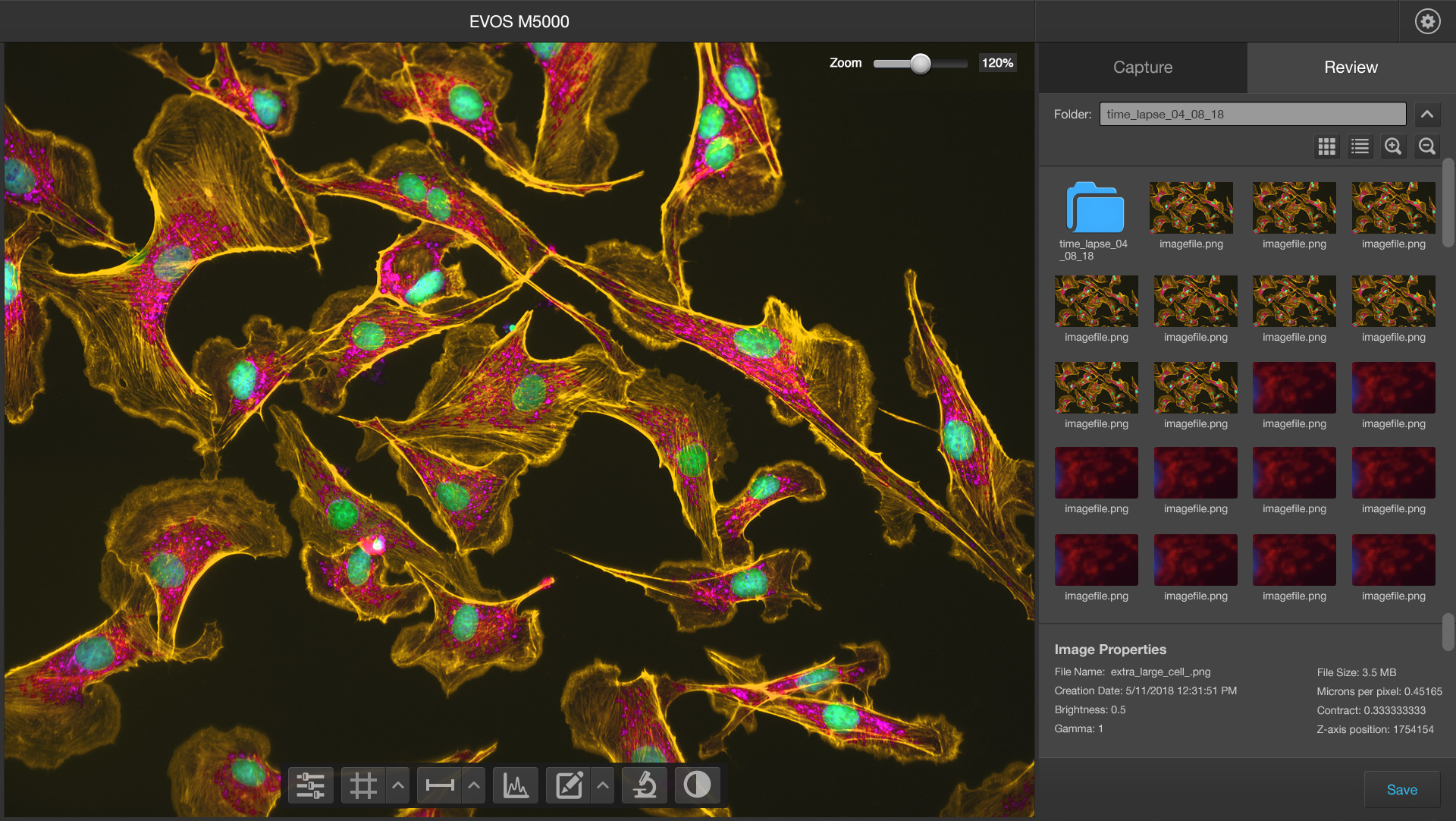Open the settings gear icon
The image size is (1456, 821).
tap(1427, 21)
